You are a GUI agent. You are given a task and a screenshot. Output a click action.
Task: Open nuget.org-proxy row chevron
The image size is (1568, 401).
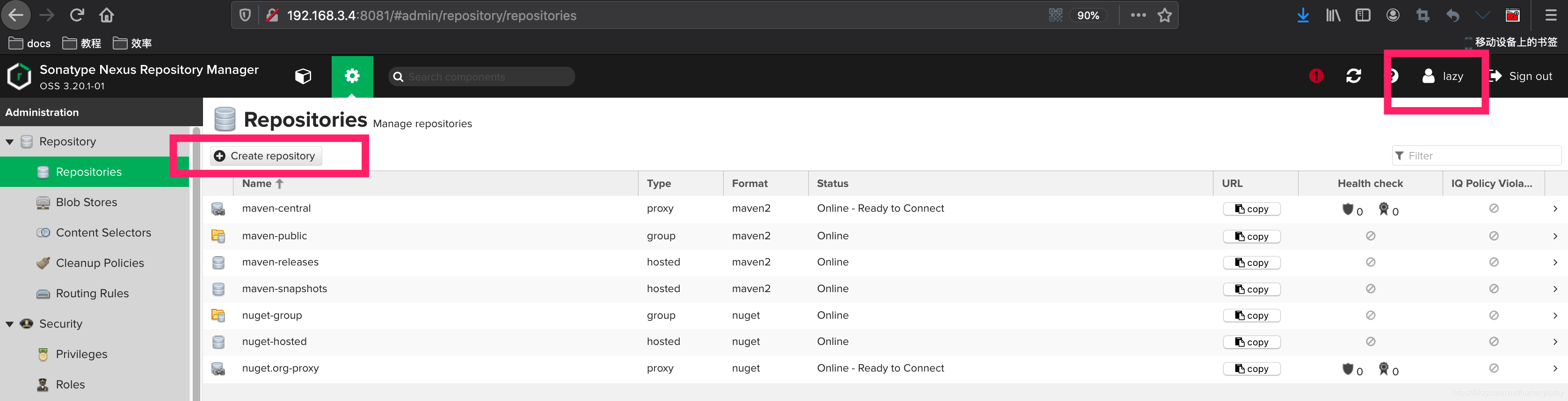[x=1555, y=369]
